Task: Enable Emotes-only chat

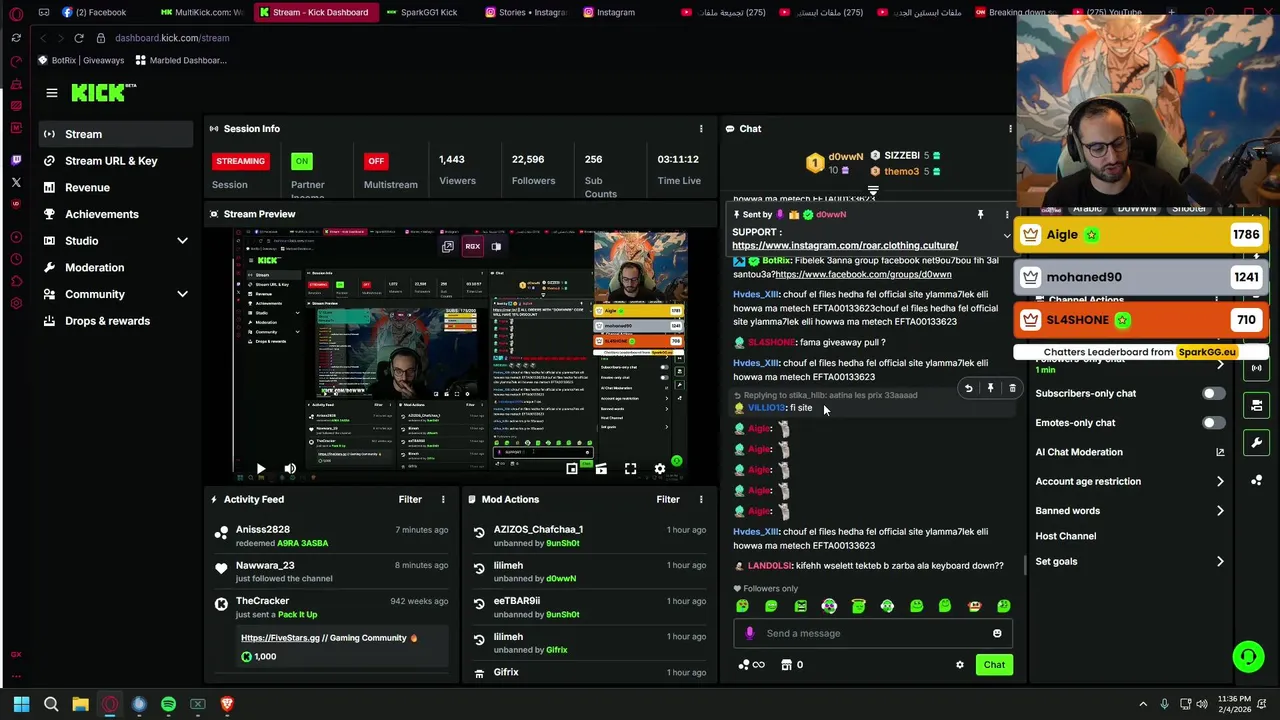Action: point(1212,423)
